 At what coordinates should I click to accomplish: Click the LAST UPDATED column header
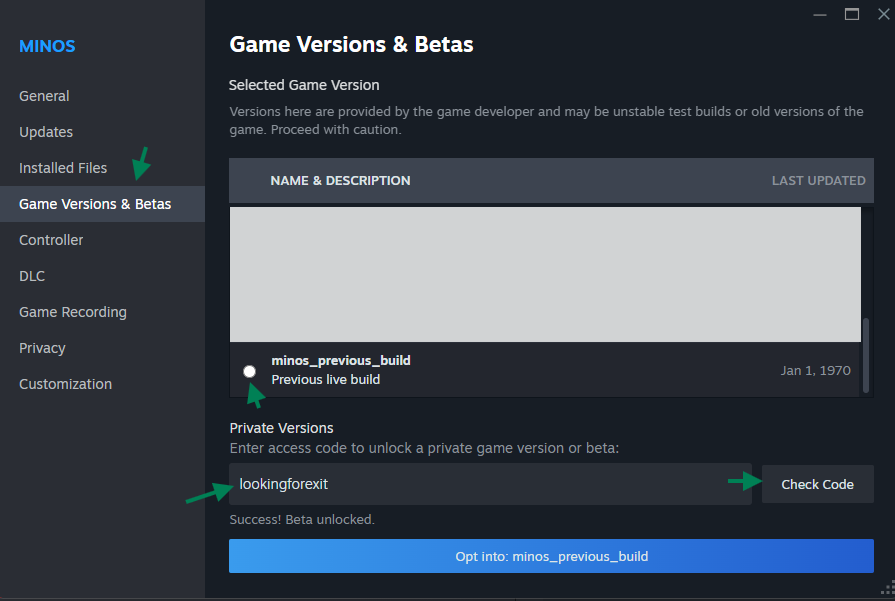[x=818, y=181]
